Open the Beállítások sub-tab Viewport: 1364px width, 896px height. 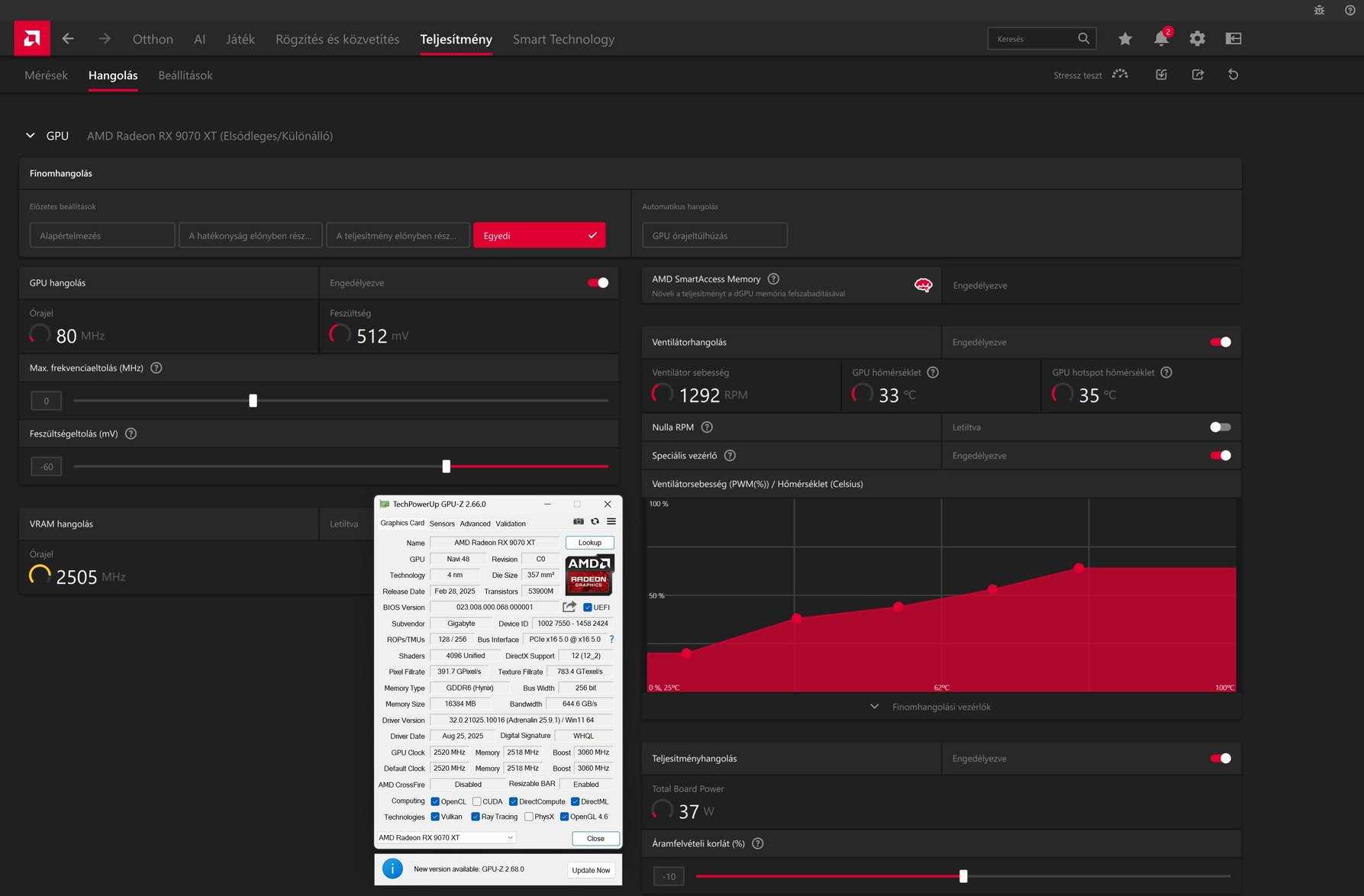185,76
